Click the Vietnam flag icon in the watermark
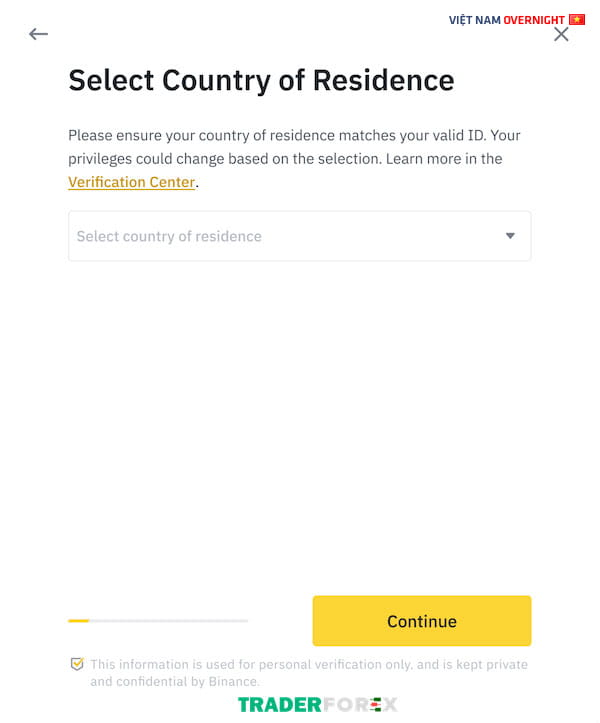The height and width of the screenshot is (723, 600). [x=576, y=19]
